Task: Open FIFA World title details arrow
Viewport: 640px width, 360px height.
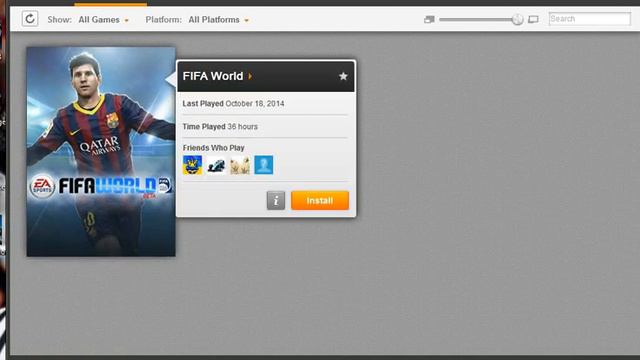Action: pyautogui.click(x=250, y=76)
